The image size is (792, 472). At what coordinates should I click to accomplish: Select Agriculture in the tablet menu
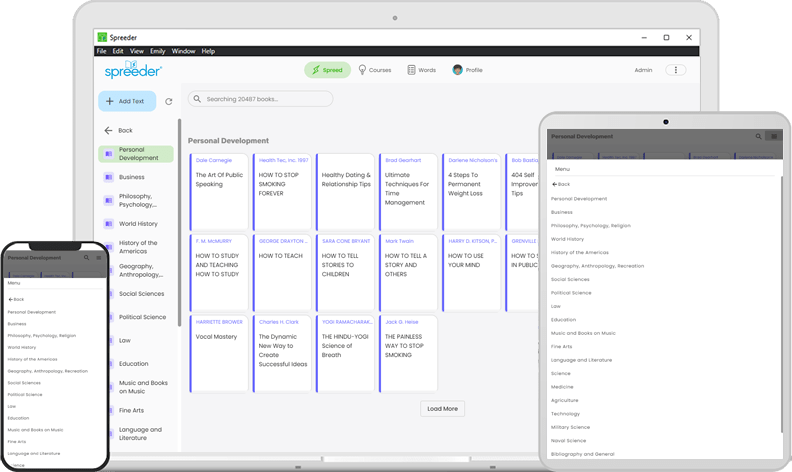pos(565,400)
